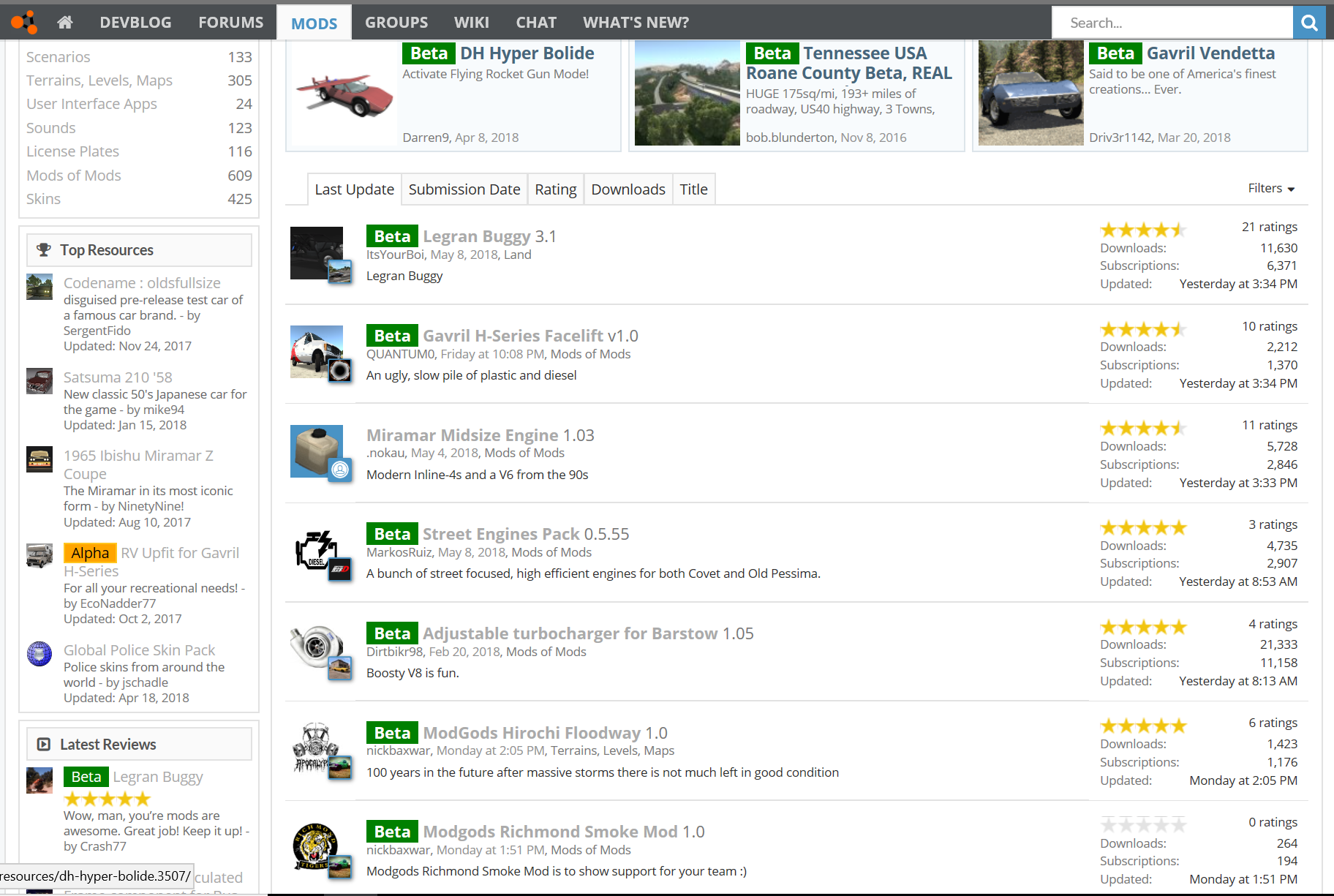Open Sounds category link
This screenshot has width=1334, height=896.
tap(51, 128)
